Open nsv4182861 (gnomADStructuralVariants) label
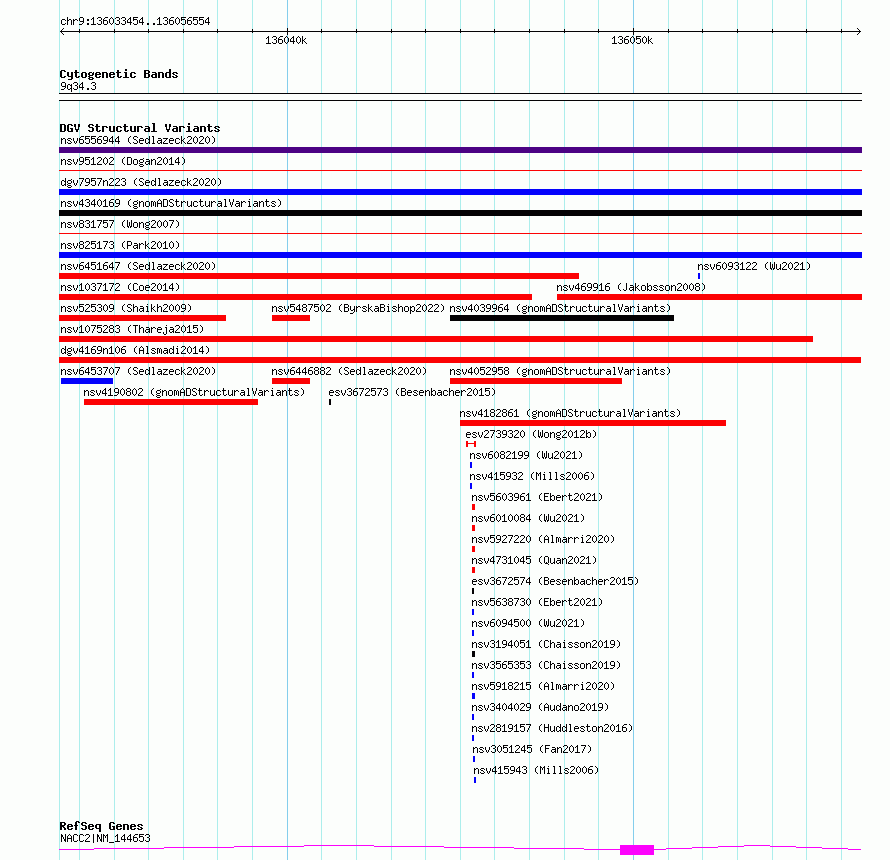The width and height of the screenshot is (890, 860). [570, 413]
